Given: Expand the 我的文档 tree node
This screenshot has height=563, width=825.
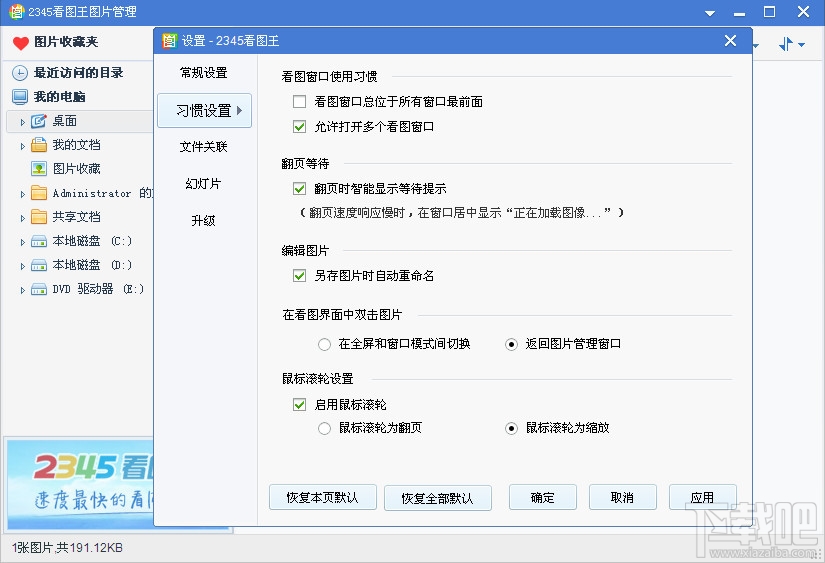Looking at the screenshot, I should 23,146.
